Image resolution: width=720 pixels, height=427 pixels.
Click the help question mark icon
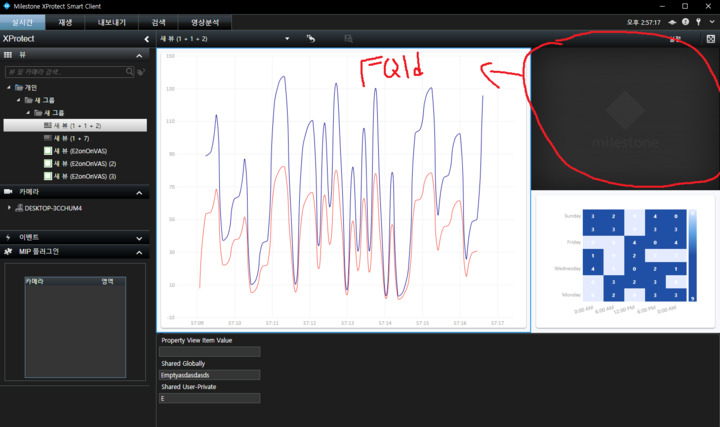coord(685,21)
